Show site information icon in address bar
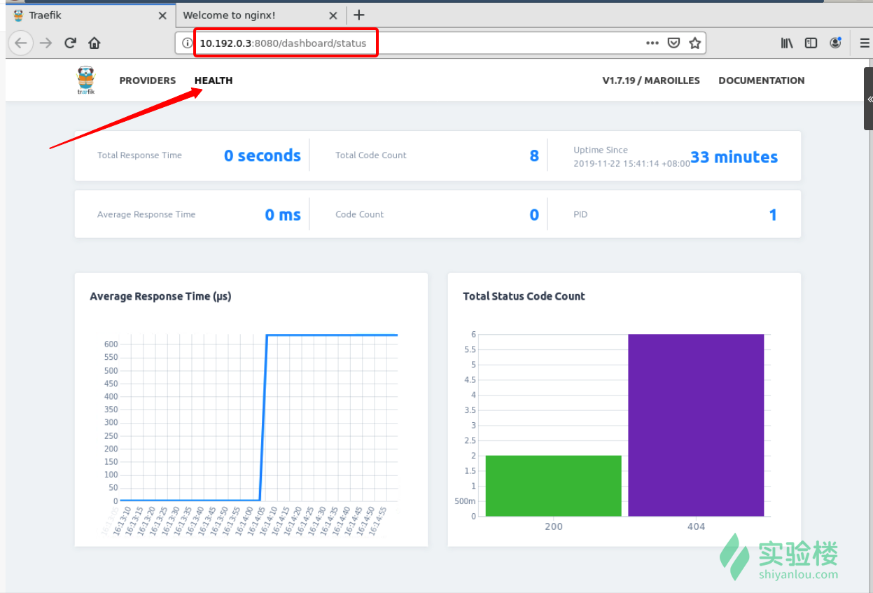Viewport: 873px width, 593px height. pyautogui.click(x=187, y=43)
